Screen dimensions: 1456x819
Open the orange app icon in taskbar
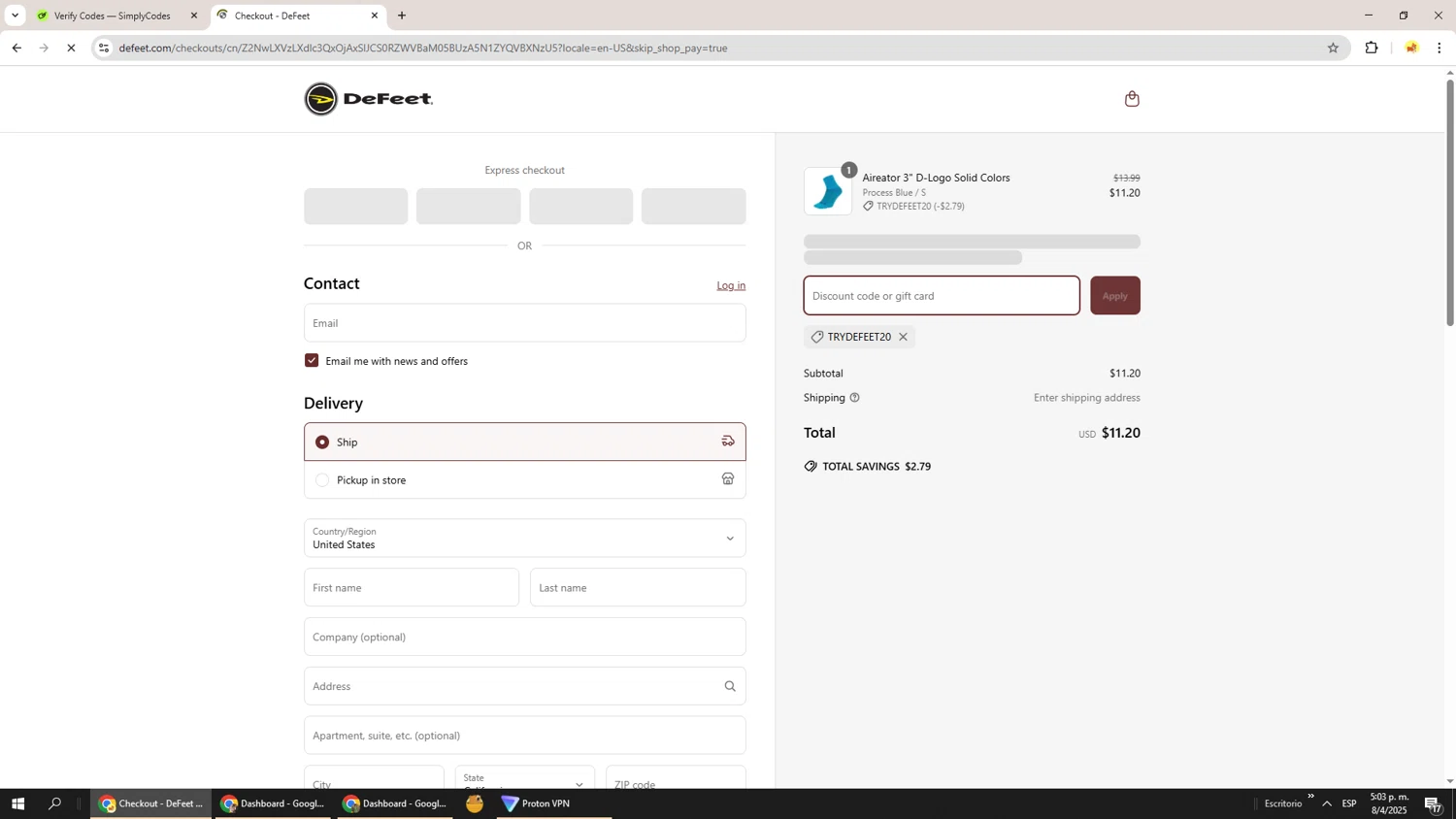tap(475, 803)
